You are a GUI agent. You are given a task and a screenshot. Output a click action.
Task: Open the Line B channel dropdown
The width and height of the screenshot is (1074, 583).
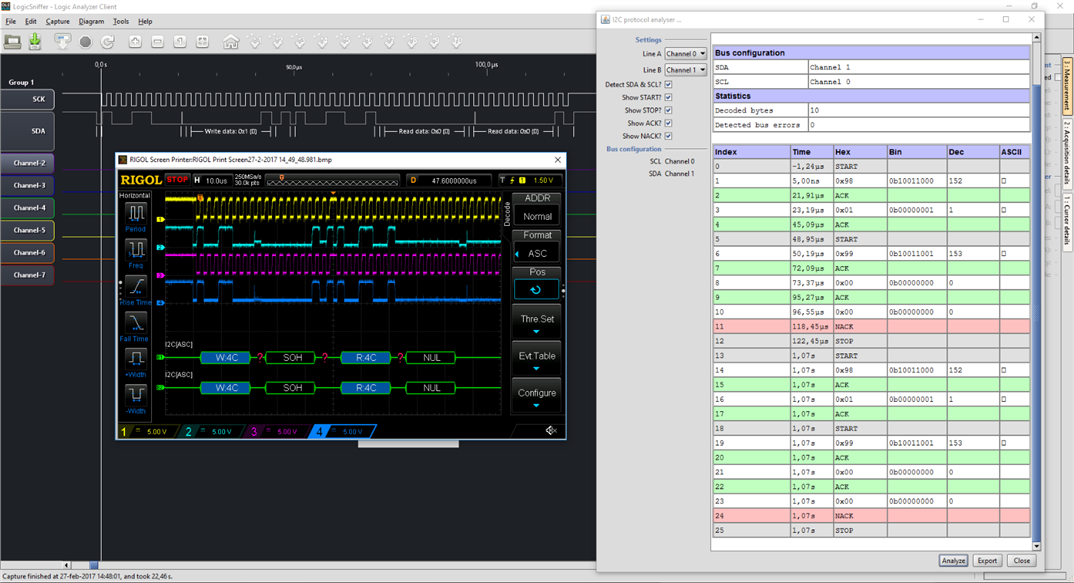(x=686, y=70)
